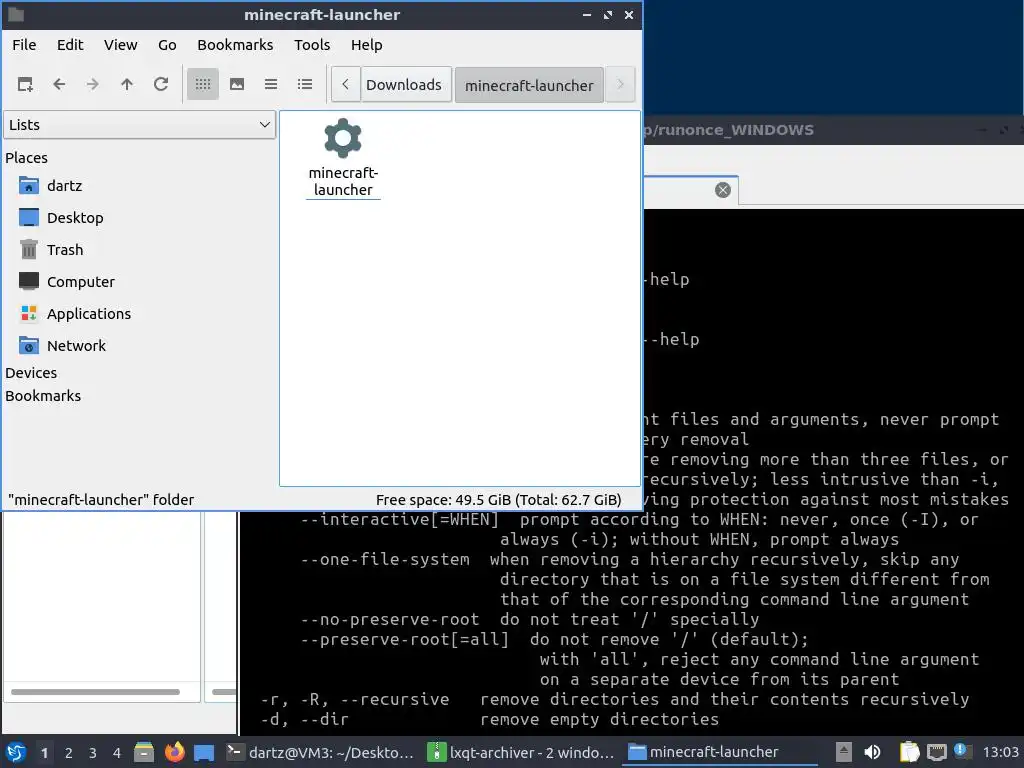The height and width of the screenshot is (768, 1024).
Task: Click the show desktop panel icon
Action: tap(204, 753)
